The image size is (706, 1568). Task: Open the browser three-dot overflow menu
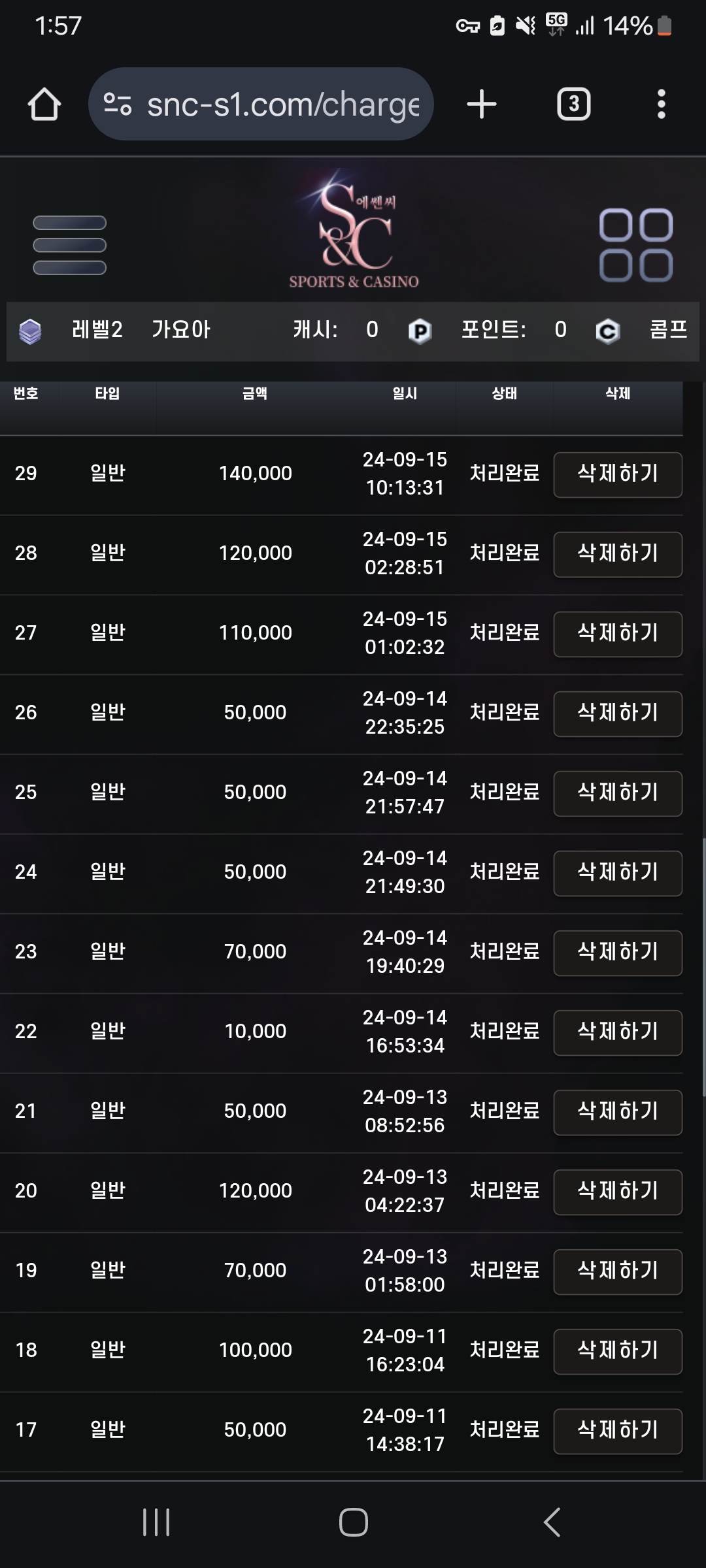pyautogui.click(x=662, y=105)
